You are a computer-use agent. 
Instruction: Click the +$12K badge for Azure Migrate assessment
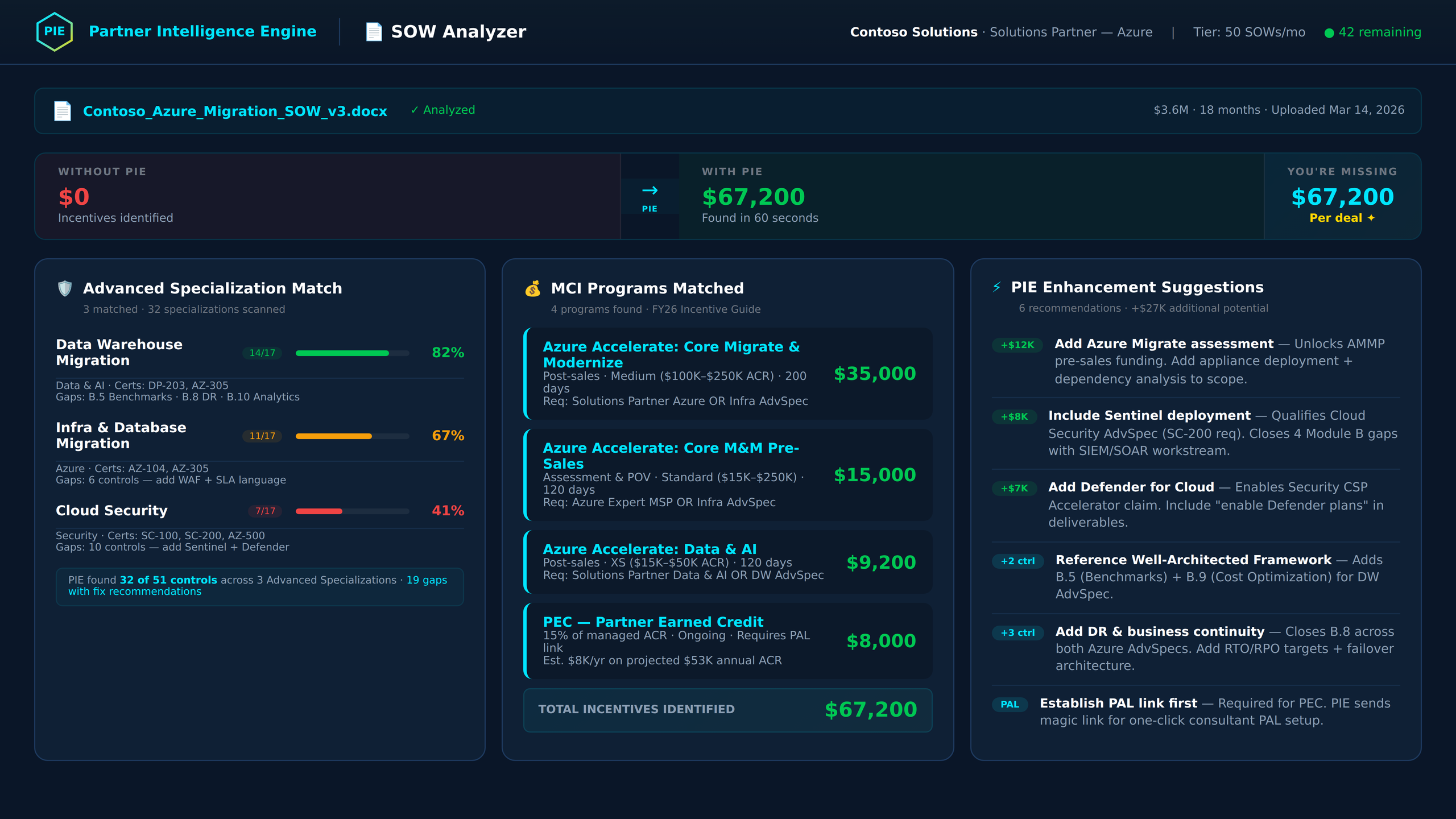[x=1017, y=344]
